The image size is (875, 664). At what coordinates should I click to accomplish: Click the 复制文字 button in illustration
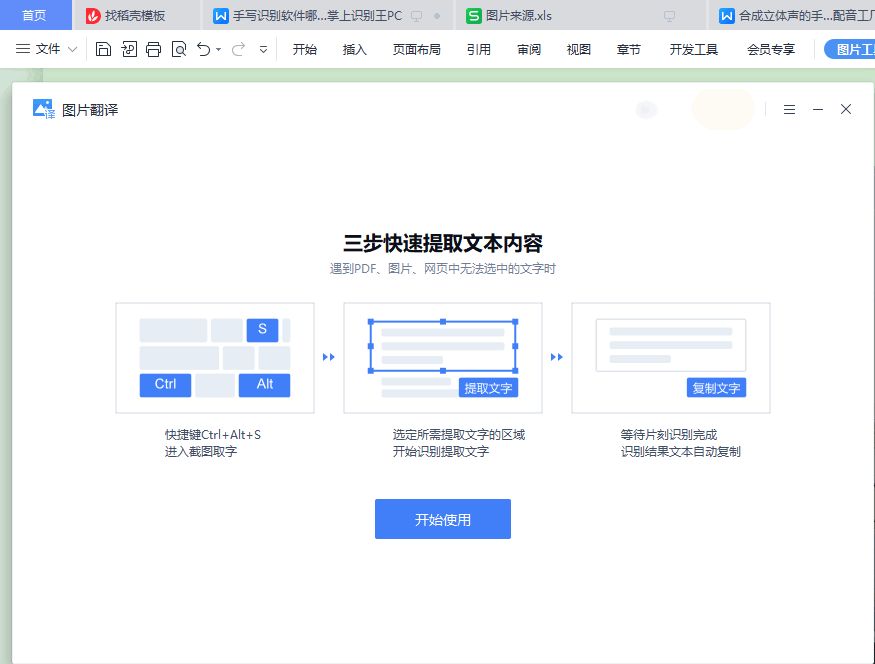pos(716,388)
